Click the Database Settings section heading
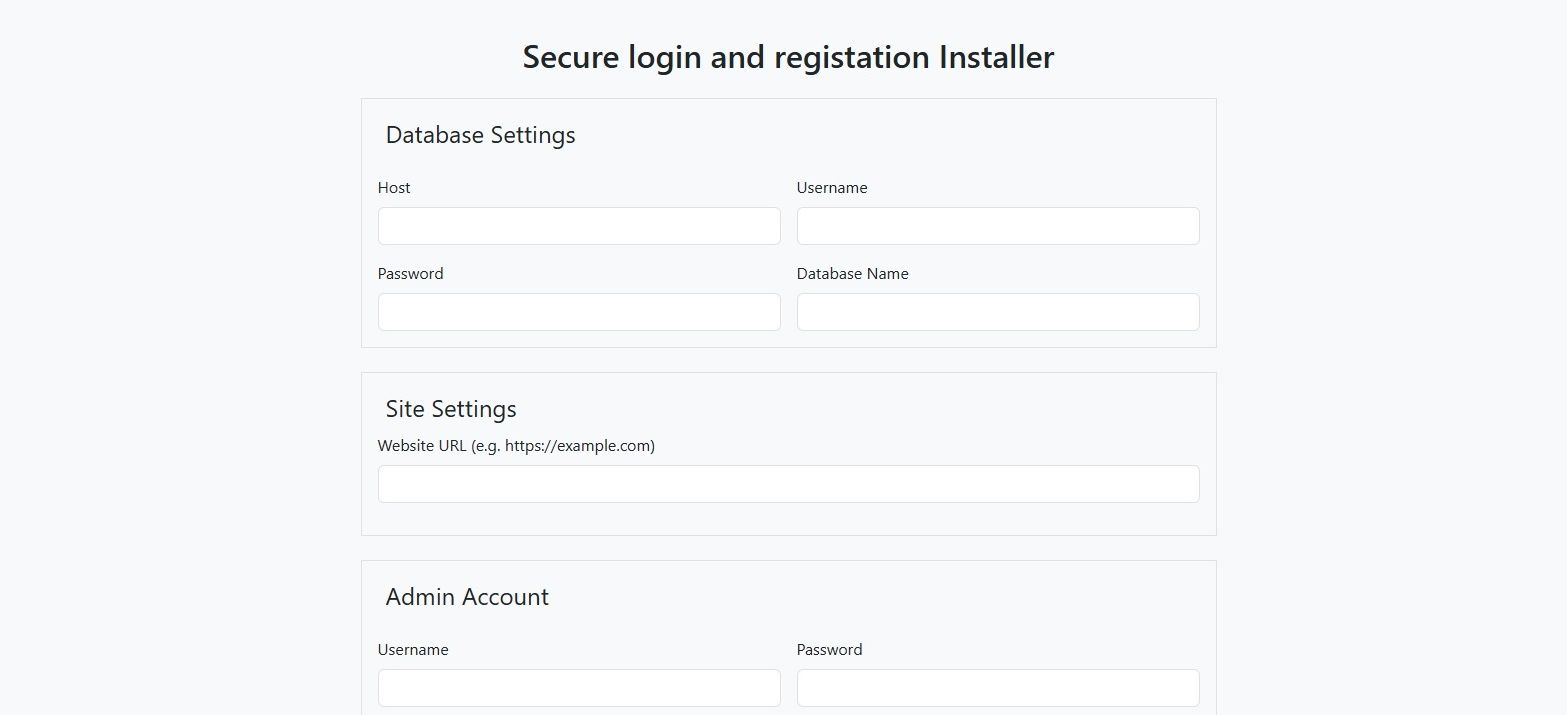This screenshot has width=1567, height=715. click(480, 135)
